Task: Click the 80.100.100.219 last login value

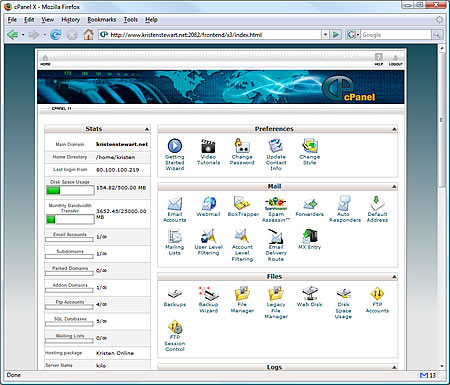Action: point(118,170)
